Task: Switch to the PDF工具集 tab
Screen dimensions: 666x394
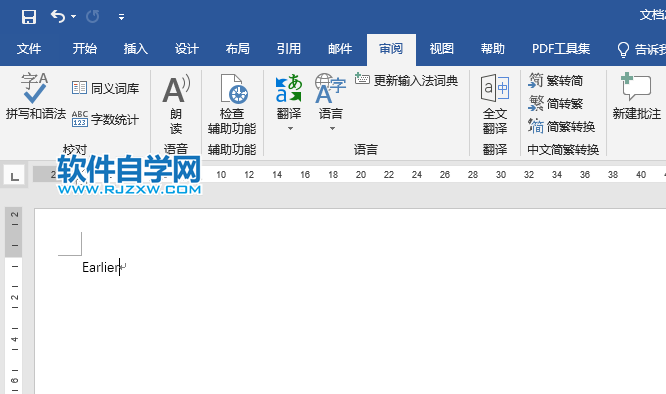Action: (561, 49)
